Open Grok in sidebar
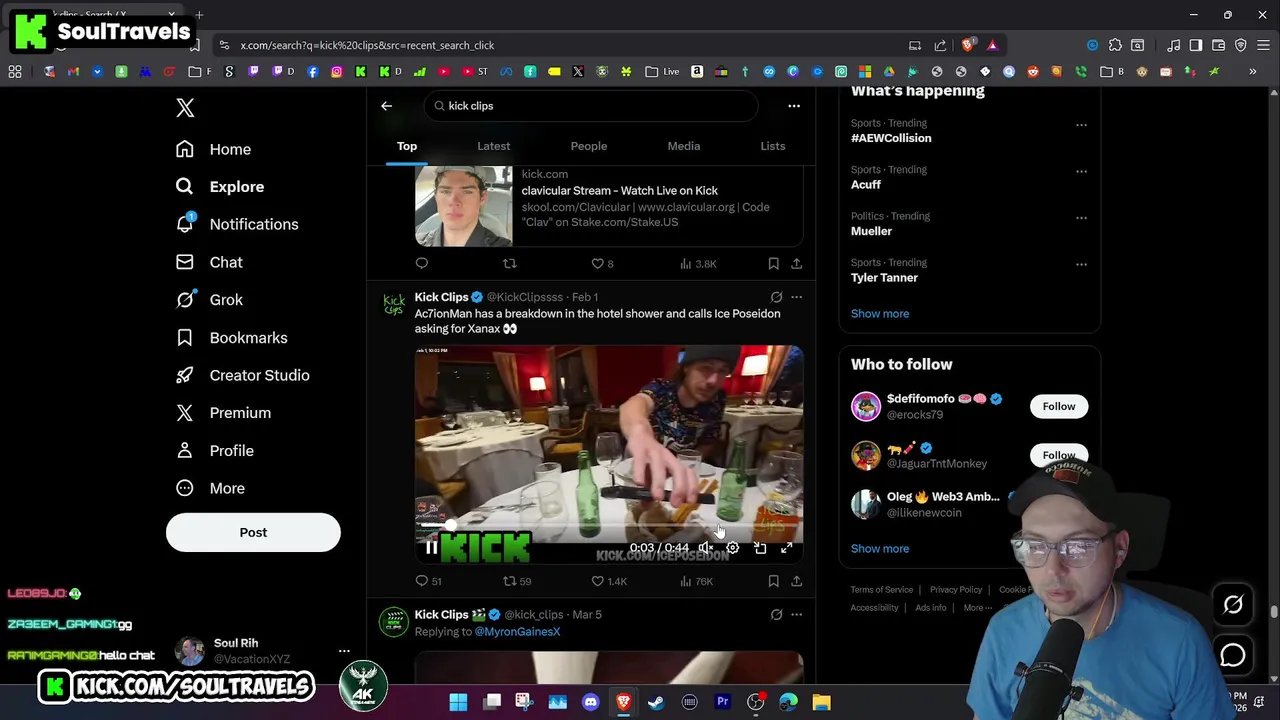This screenshot has height=720, width=1280. (209, 300)
